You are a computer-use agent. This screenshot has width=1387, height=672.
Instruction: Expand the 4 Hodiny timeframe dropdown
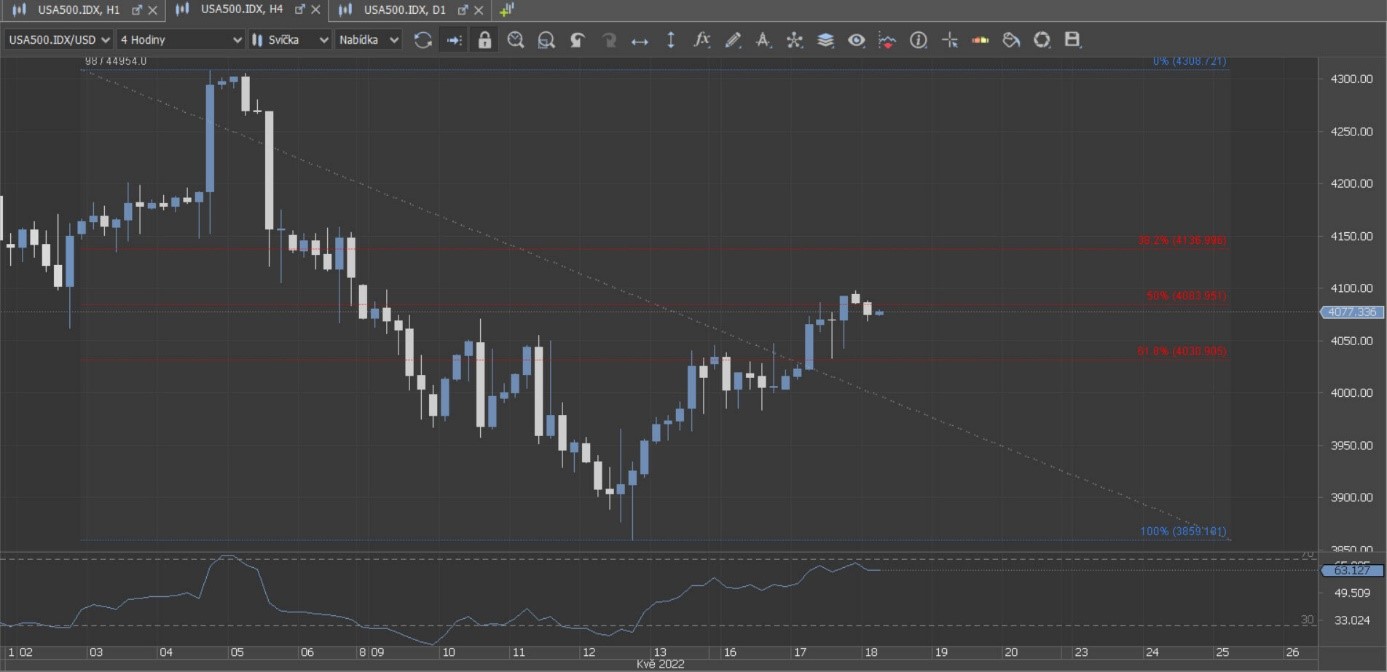tap(180, 40)
